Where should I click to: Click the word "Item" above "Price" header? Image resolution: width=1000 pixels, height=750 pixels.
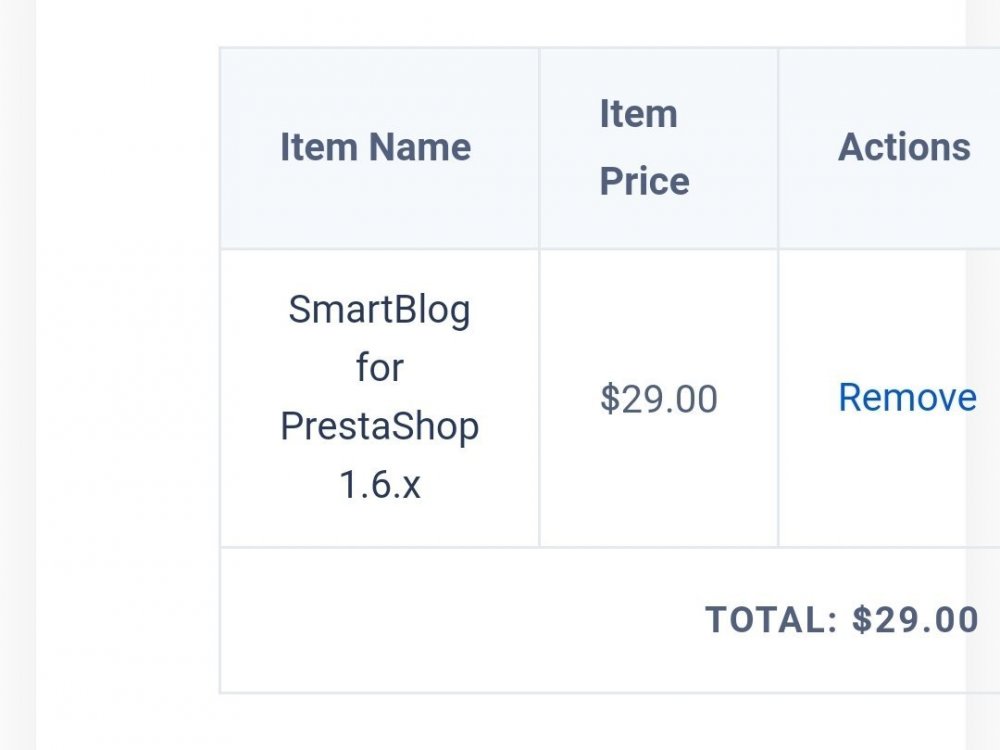[638, 114]
